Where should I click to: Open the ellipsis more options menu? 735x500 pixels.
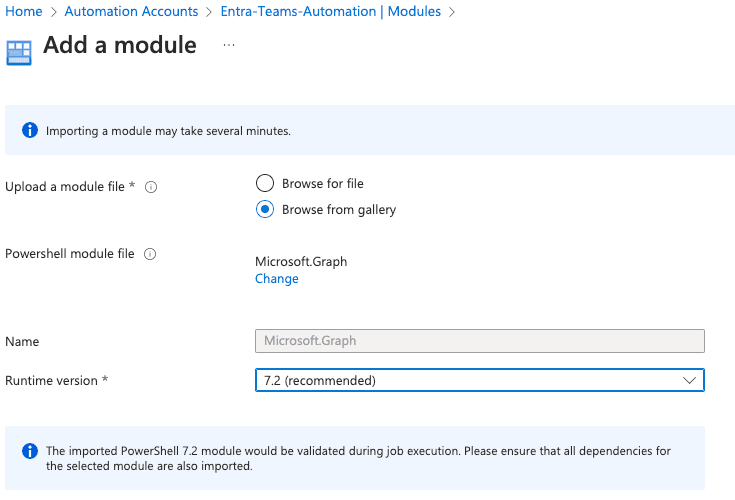(229, 45)
